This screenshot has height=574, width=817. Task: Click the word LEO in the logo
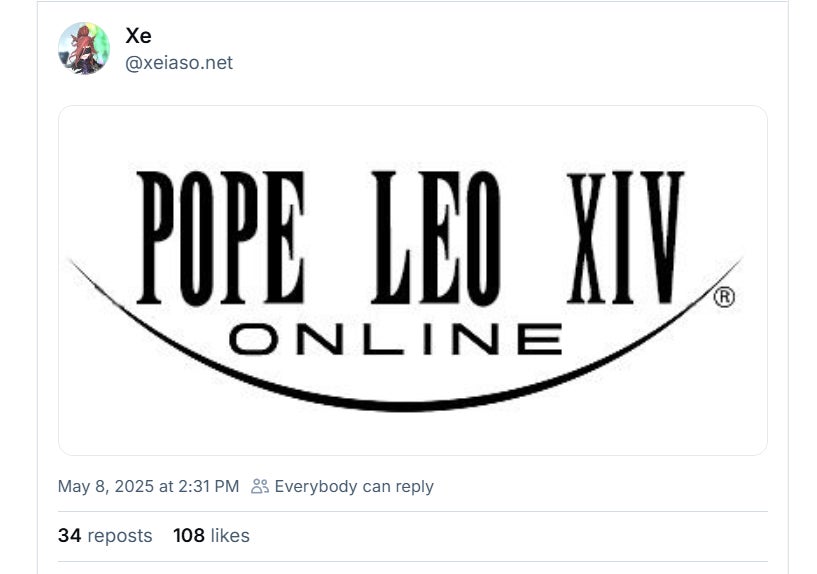pyautogui.click(x=435, y=238)
